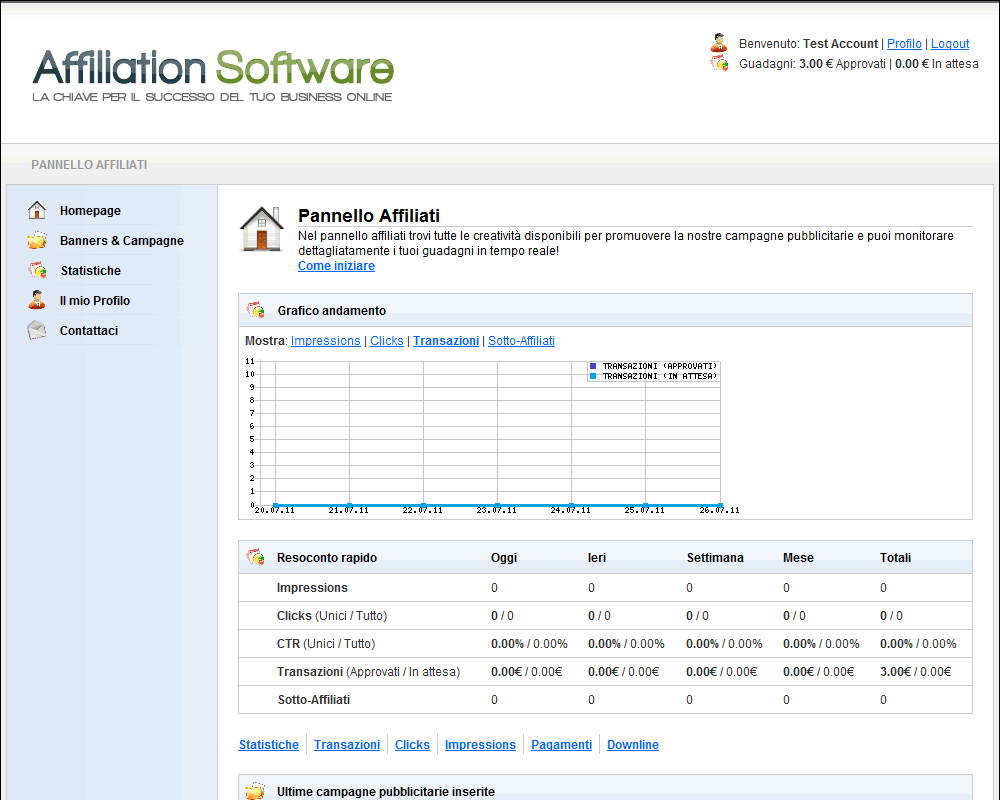Switch chart to Sotto-Affiliati view
Viewport: 1000px width, 800px height.
pyautogui.click(x=521, y=341)
